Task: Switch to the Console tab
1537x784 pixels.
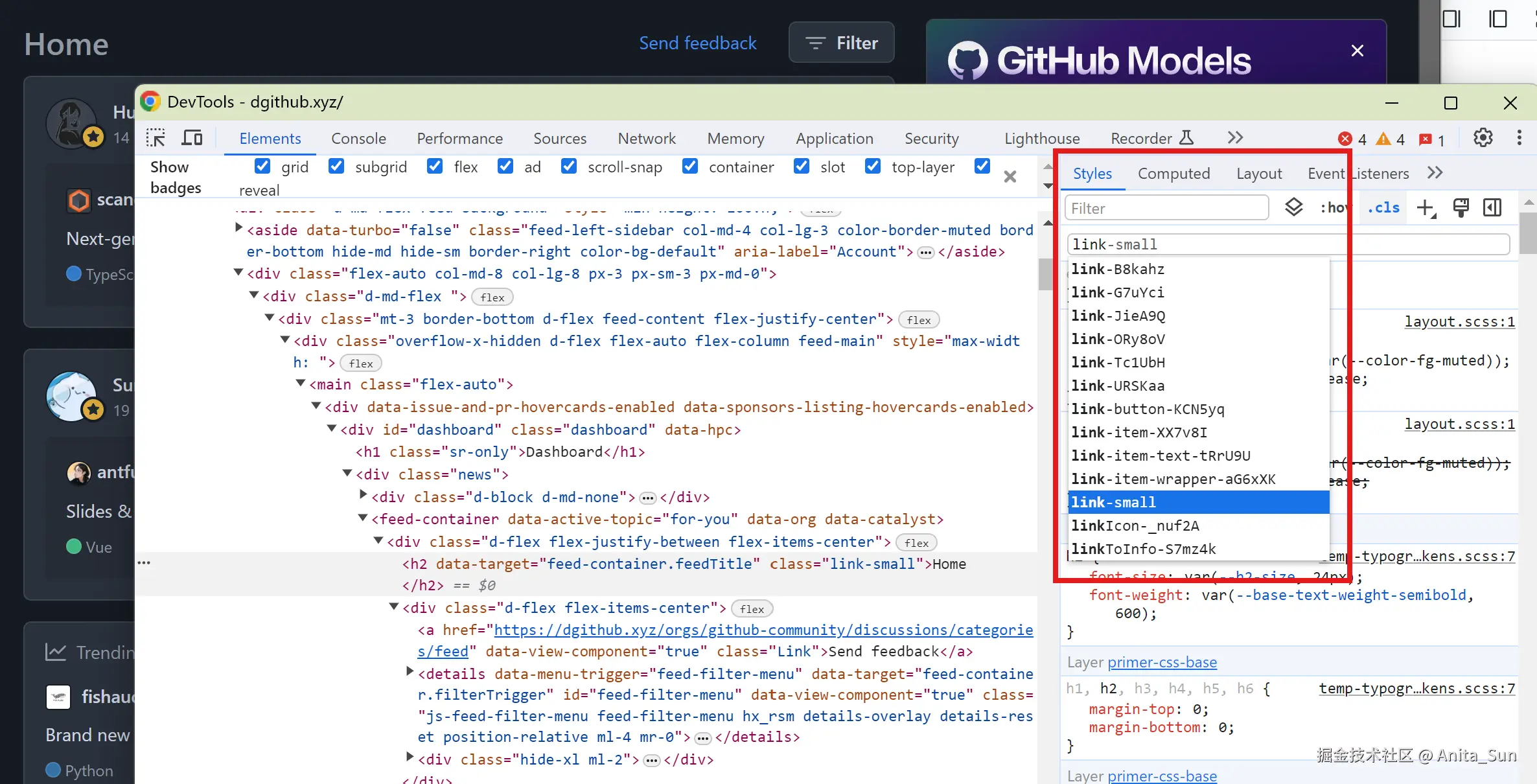Action: click(358, 139)
